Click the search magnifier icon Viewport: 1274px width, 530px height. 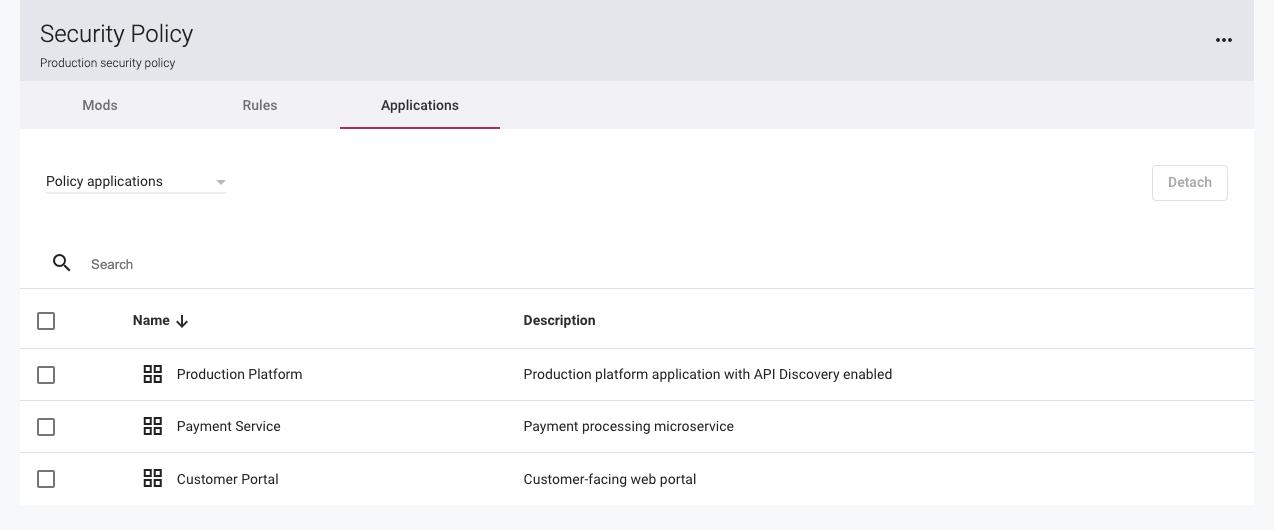coord(62,263)
